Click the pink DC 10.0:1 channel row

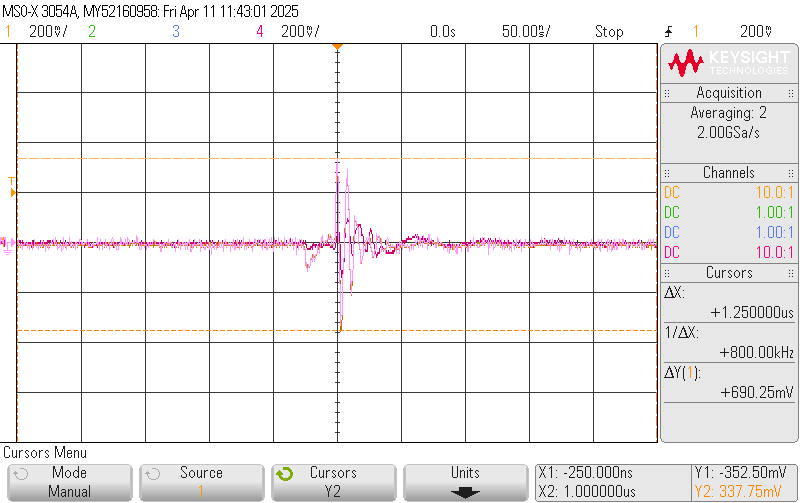(x=729, y=253)
